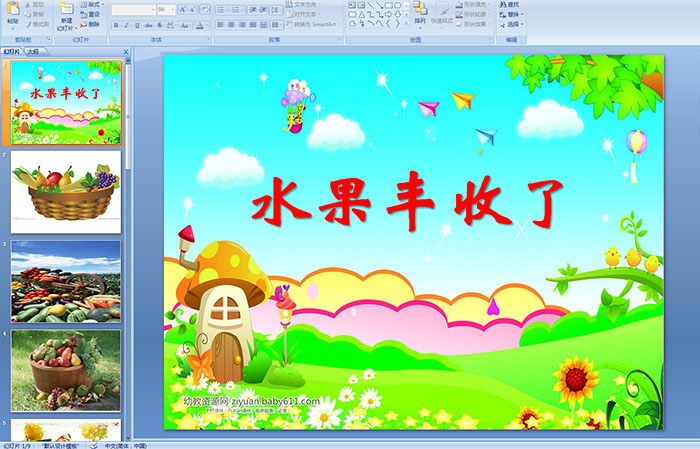Screen dimensions: 700x449
Task: Open the font size combo box
Action: [166, 10]
